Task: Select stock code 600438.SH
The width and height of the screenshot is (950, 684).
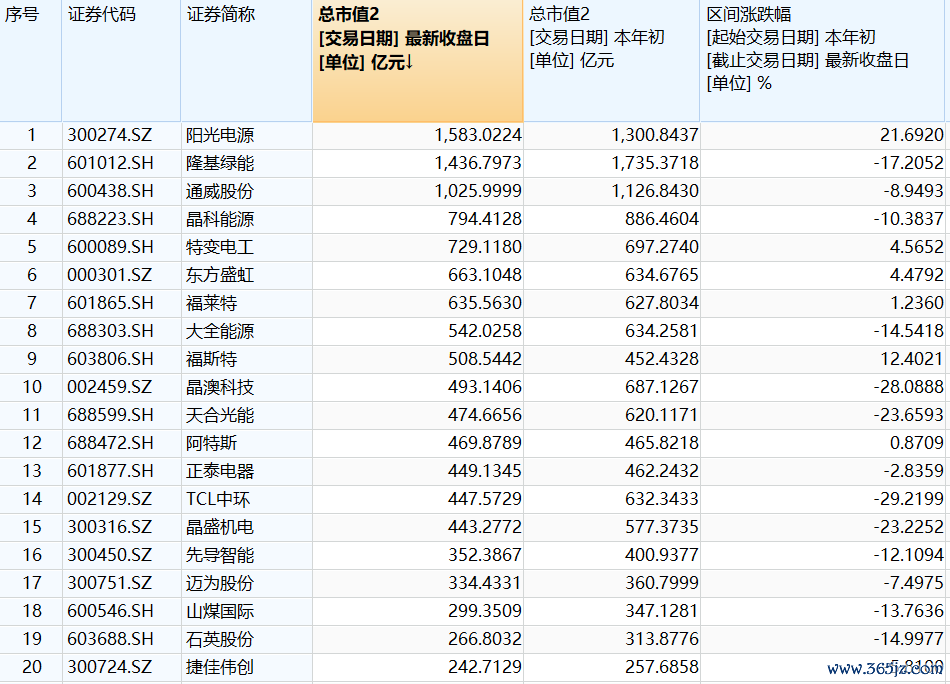Action: click(110, 191)
